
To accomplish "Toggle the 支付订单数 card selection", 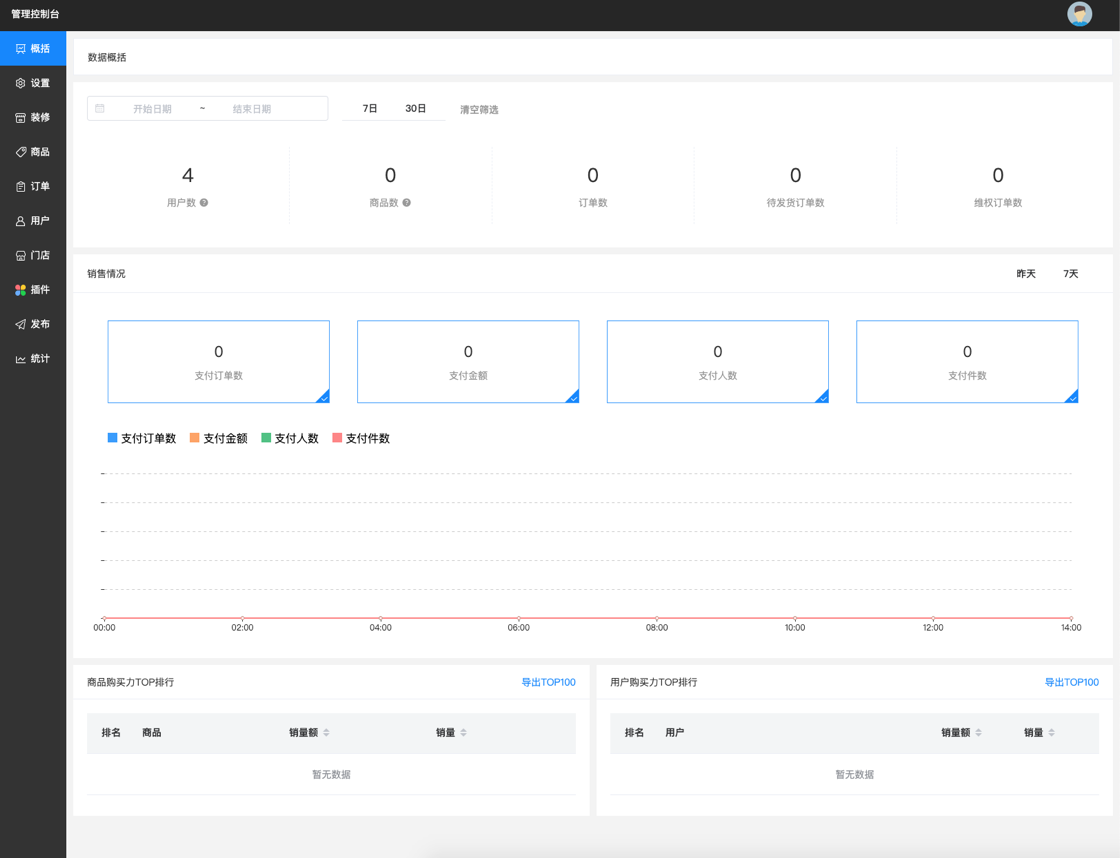I will tap(219, 361).
